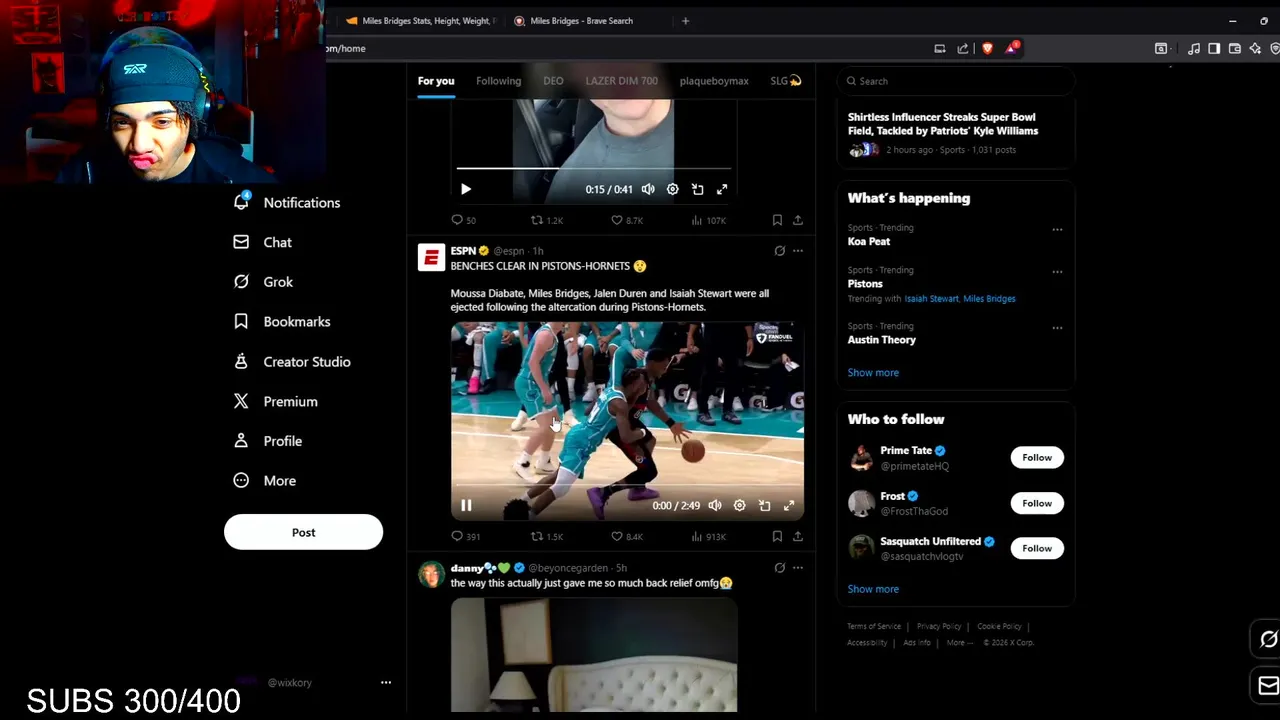Click the top video's progress bar
The height and width of the screenshot is (720, 1280).
click(594, 168)
